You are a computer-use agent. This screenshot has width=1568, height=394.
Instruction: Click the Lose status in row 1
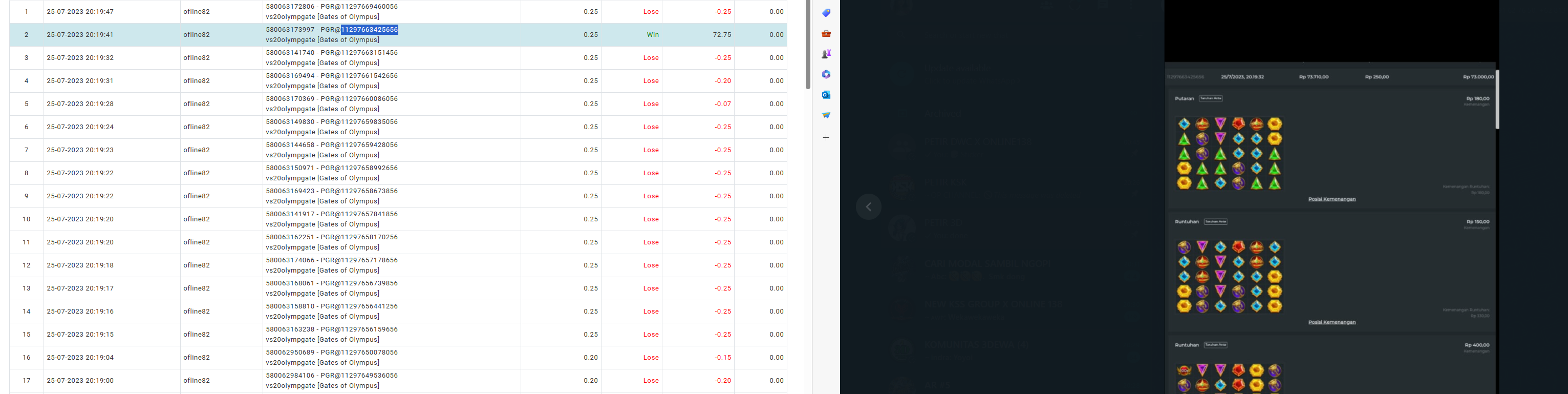coord(651,12)
